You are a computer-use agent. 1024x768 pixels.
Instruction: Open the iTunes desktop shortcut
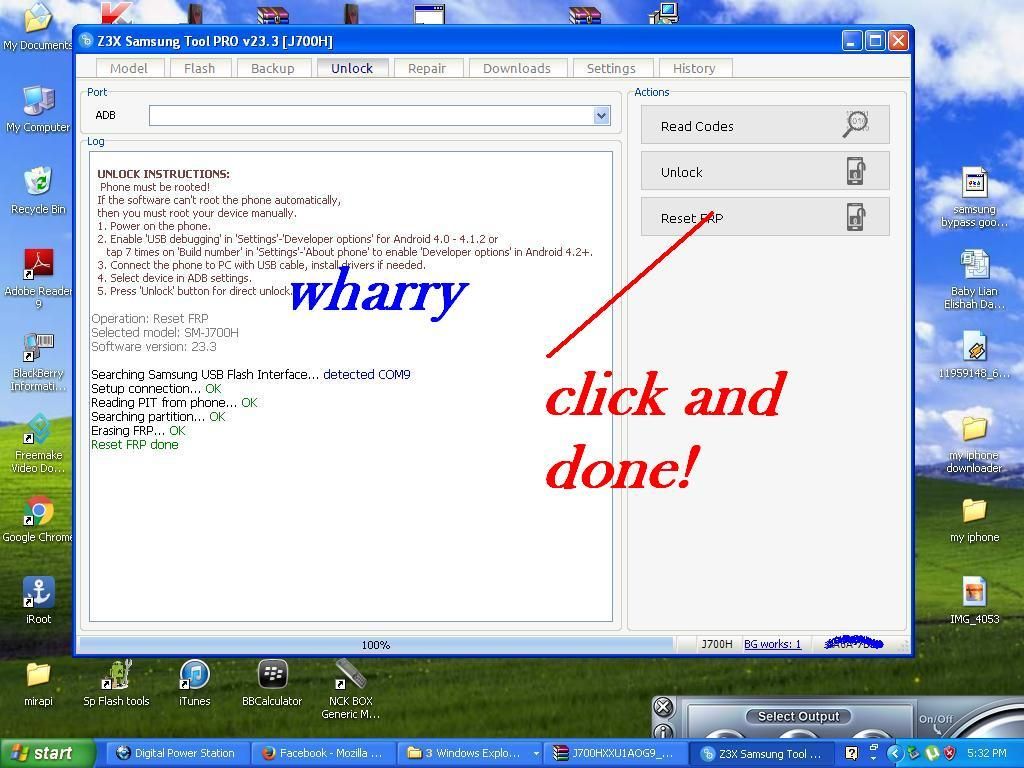[194, 675]
